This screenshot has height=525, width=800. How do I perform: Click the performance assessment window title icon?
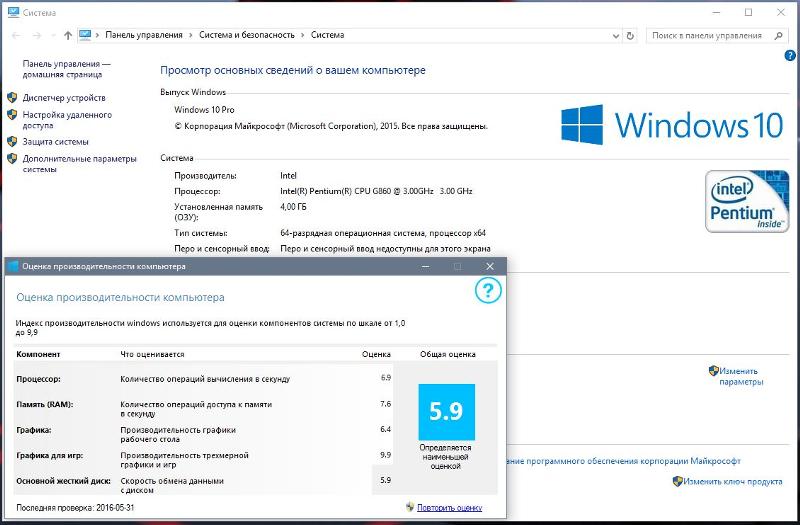pos(13,266)
